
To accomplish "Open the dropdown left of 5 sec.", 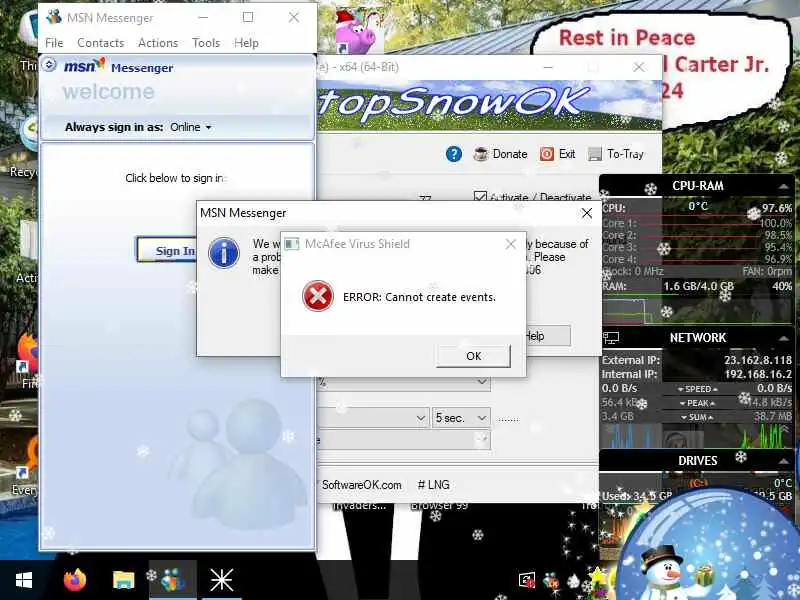I will click(x=373, y=418).
